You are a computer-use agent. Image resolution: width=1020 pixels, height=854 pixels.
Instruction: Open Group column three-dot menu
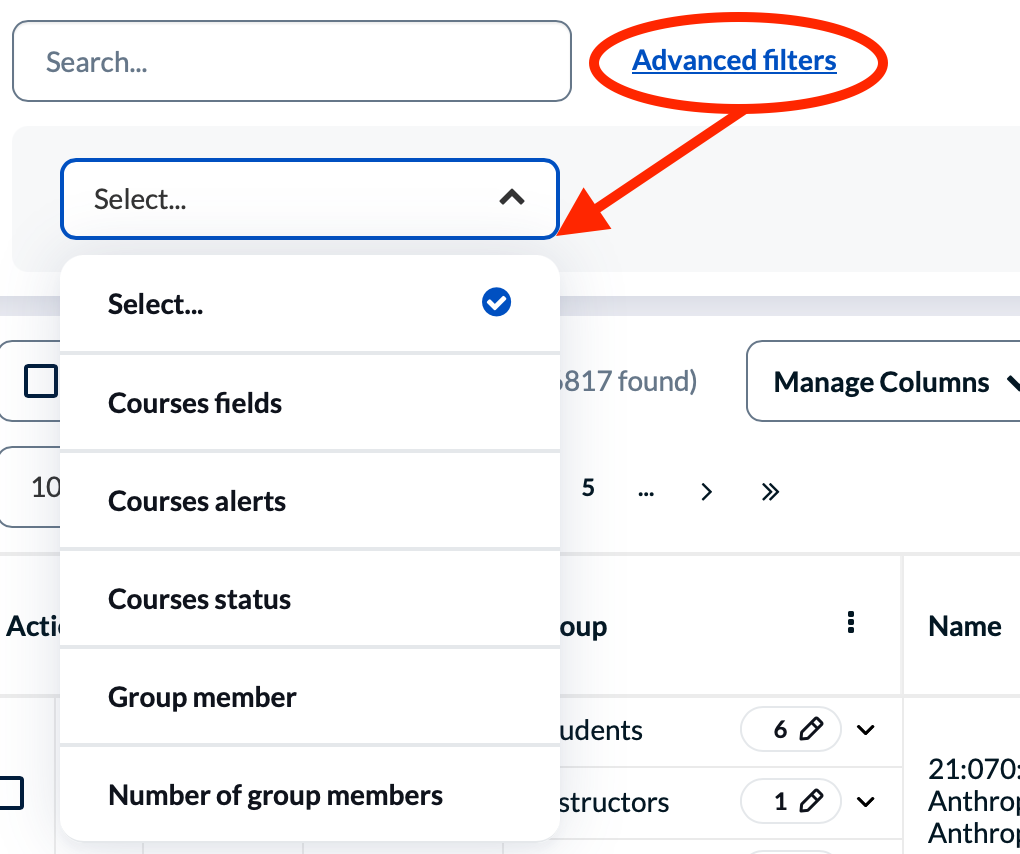point(851,622)
